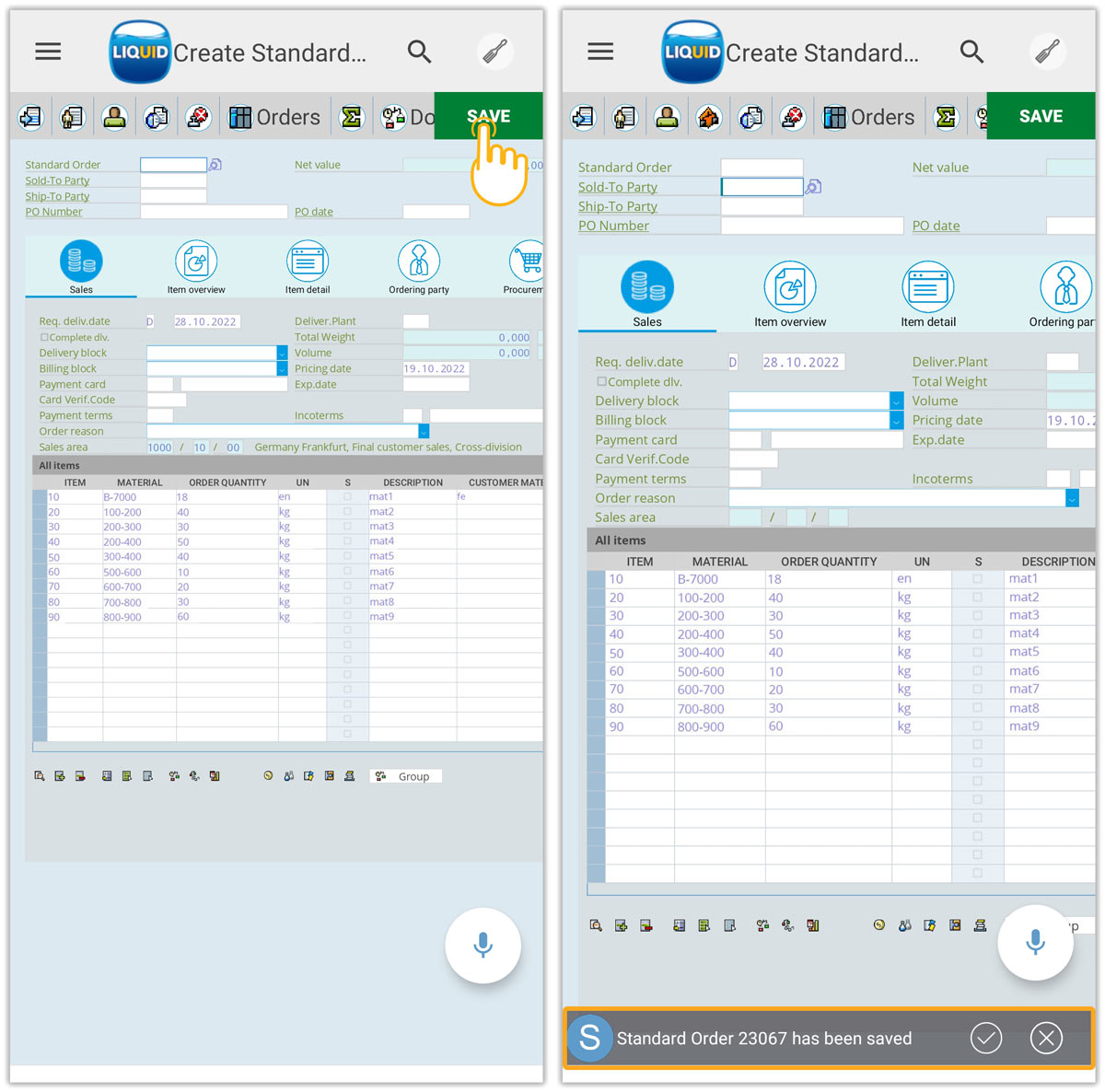Check S checkbox for item 20 on right screen

977,598
